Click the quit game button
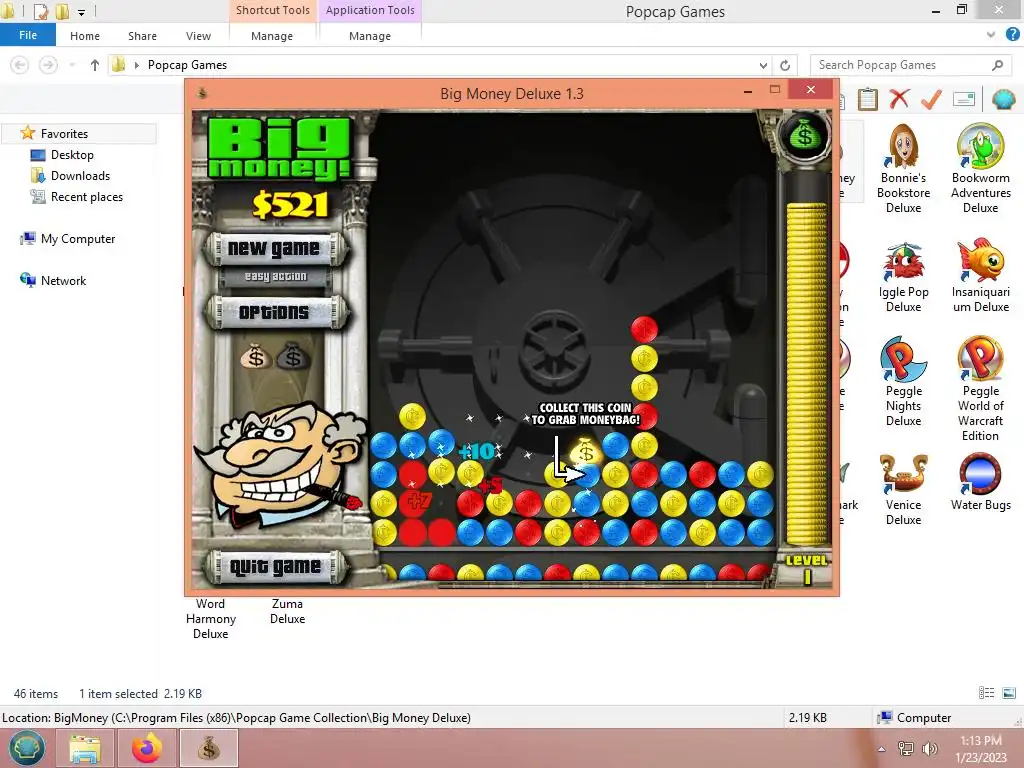This screenshot has height=768, width=1024. click(274, 566)
